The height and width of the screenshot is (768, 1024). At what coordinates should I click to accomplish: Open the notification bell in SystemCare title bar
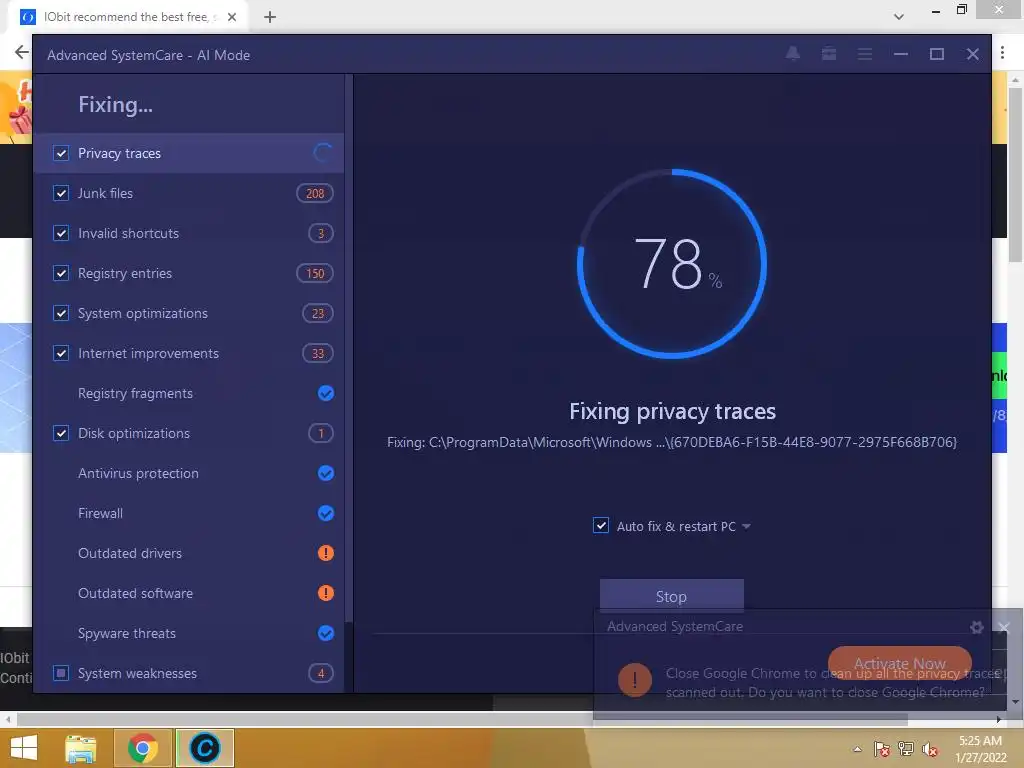(793, 54)
